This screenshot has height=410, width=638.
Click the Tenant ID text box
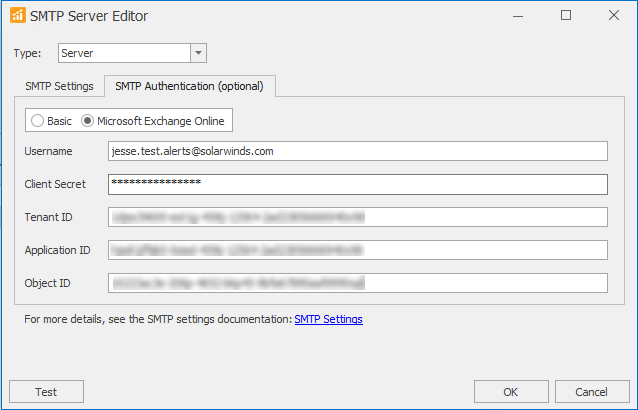click(x=357, y=217)
